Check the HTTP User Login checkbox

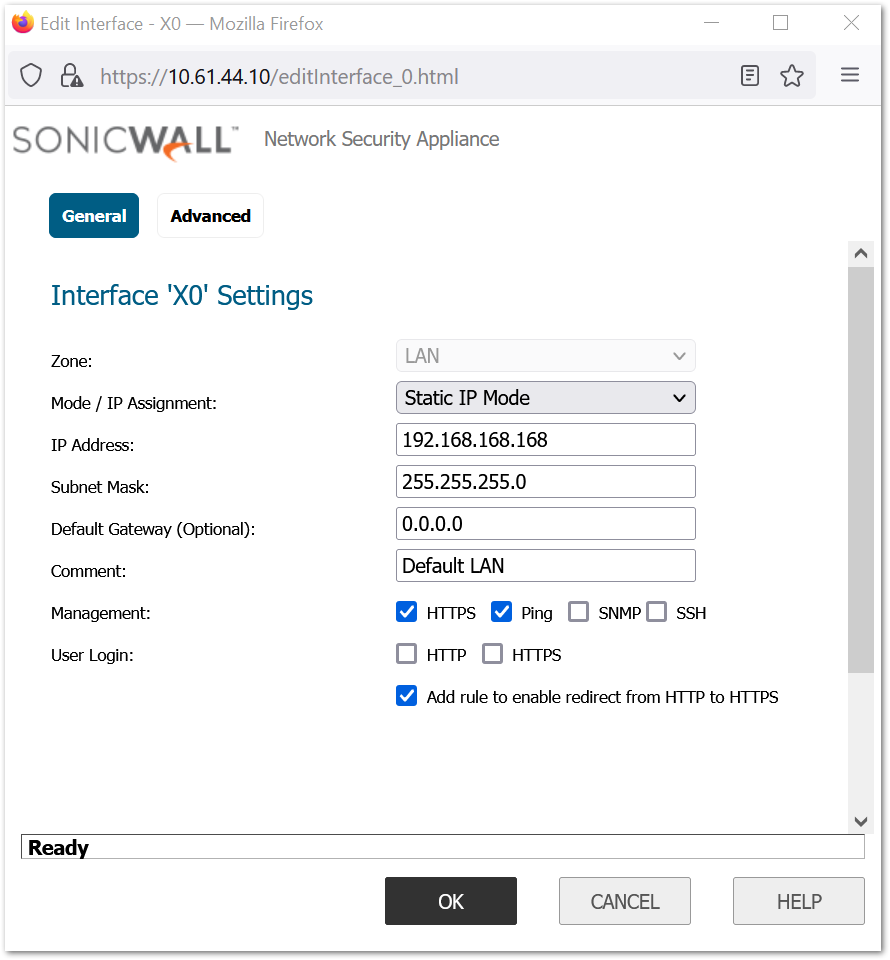(406, 654)
